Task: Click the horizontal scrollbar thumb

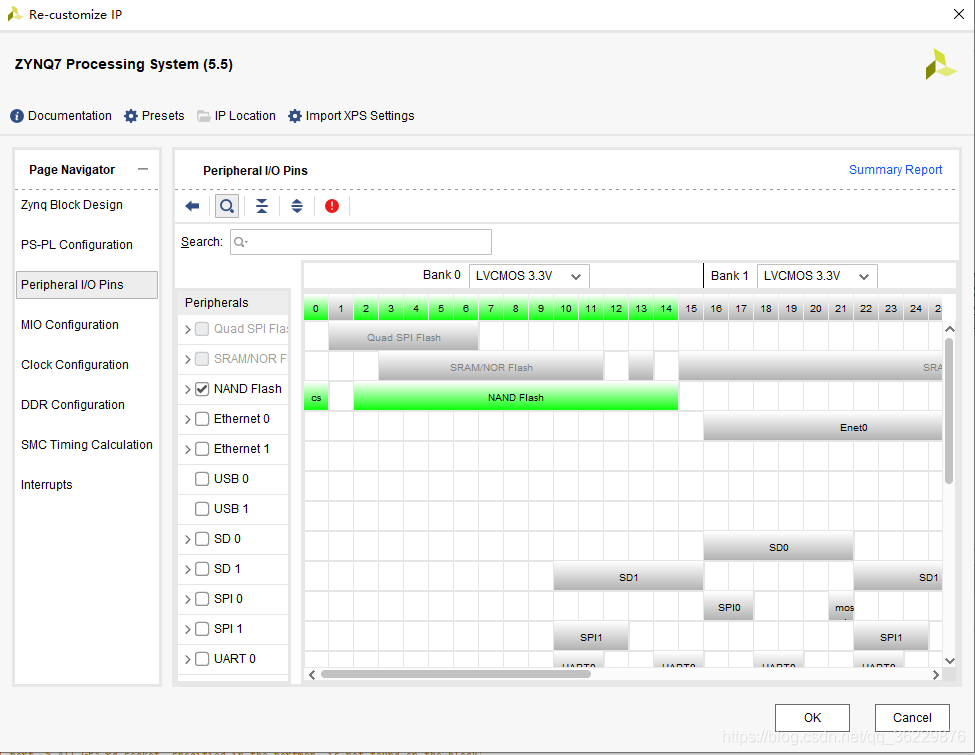Action: pos(455,674)
